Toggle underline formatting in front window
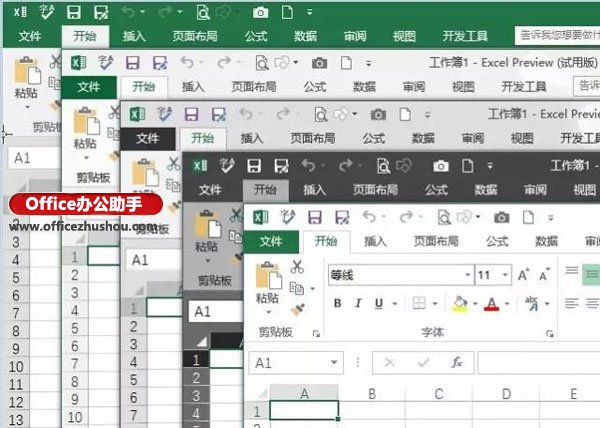 point(379,303)
